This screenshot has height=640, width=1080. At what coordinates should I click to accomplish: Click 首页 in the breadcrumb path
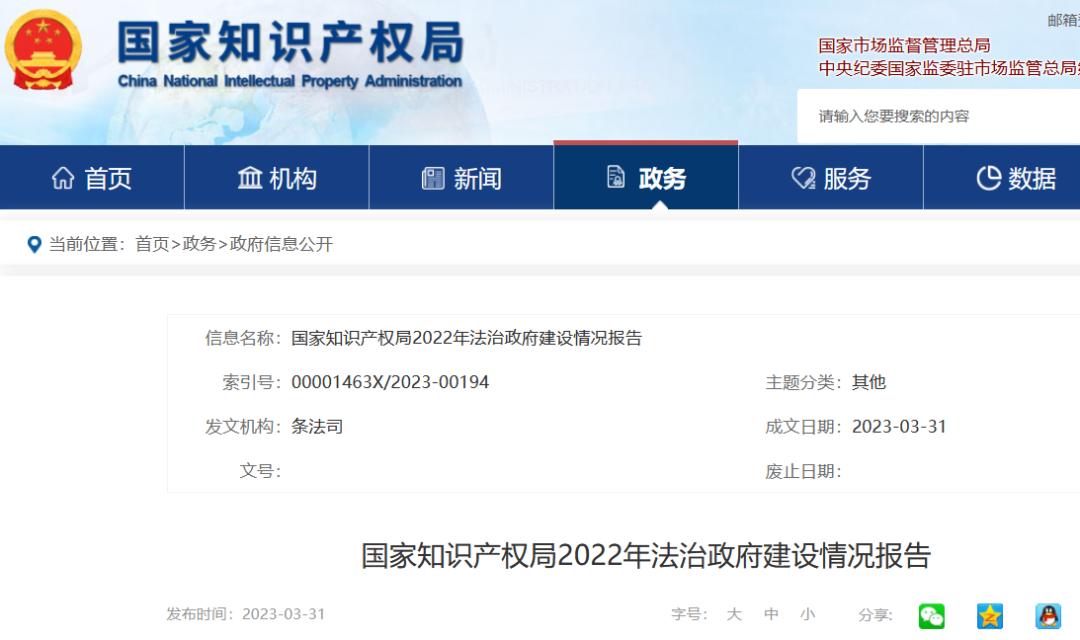(x=152, y=244)
